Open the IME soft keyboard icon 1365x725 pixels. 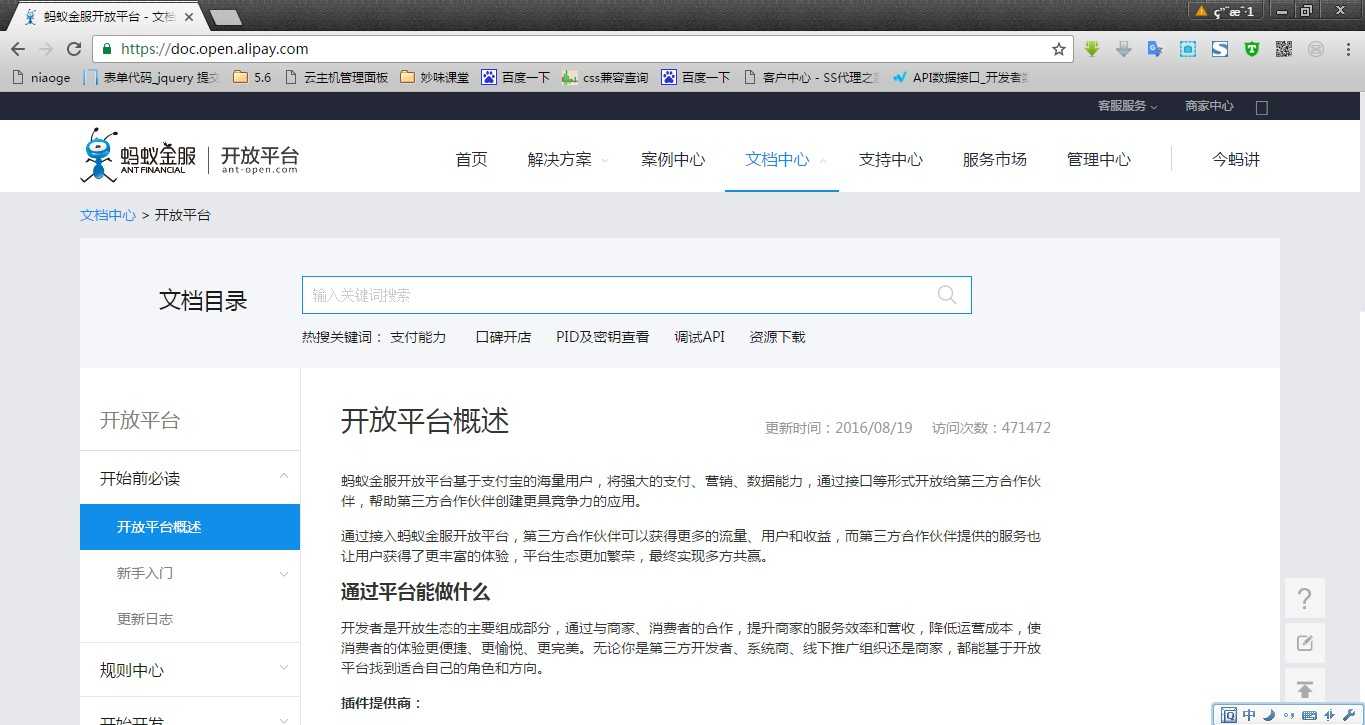coord(1309,715)
